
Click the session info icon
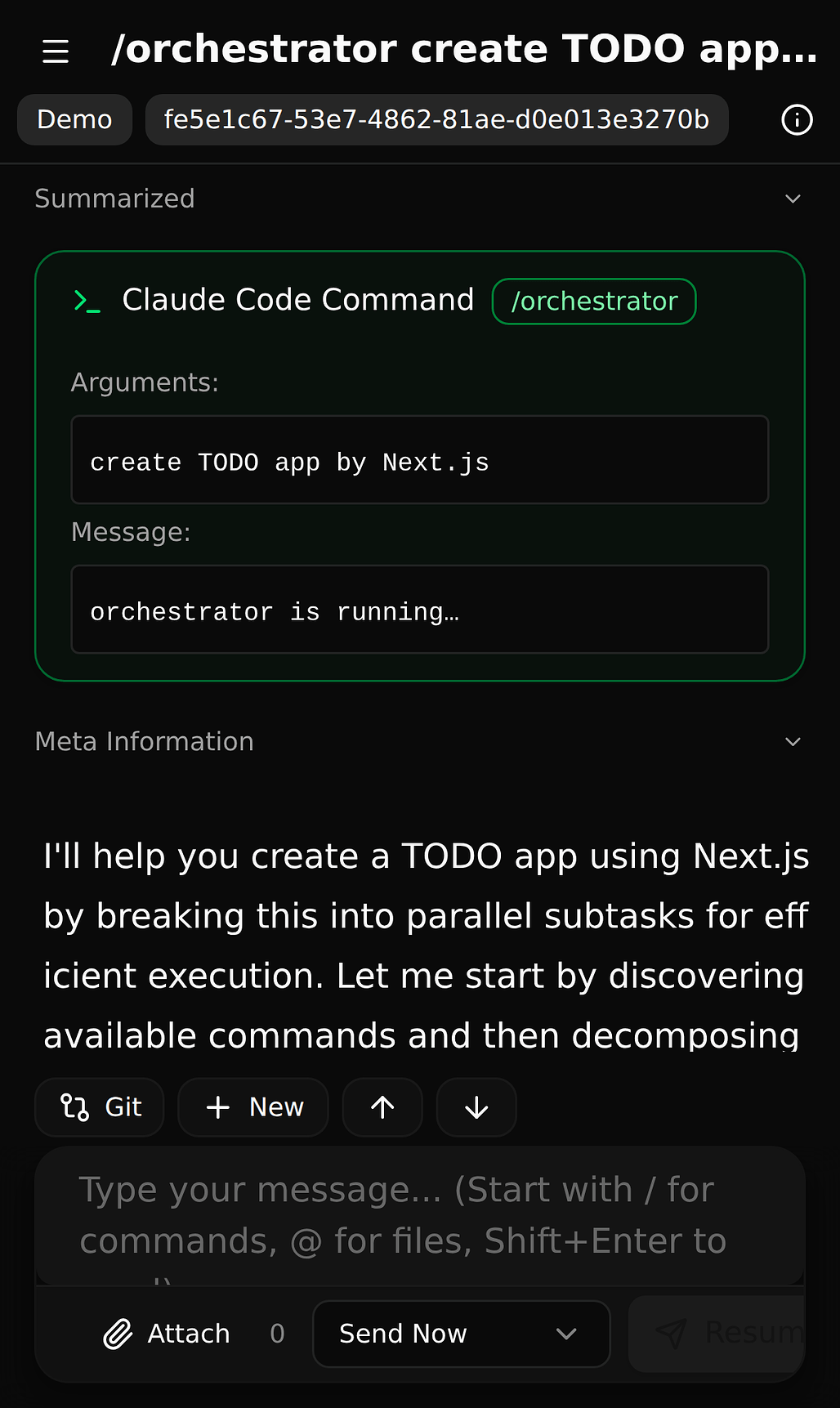797,120
